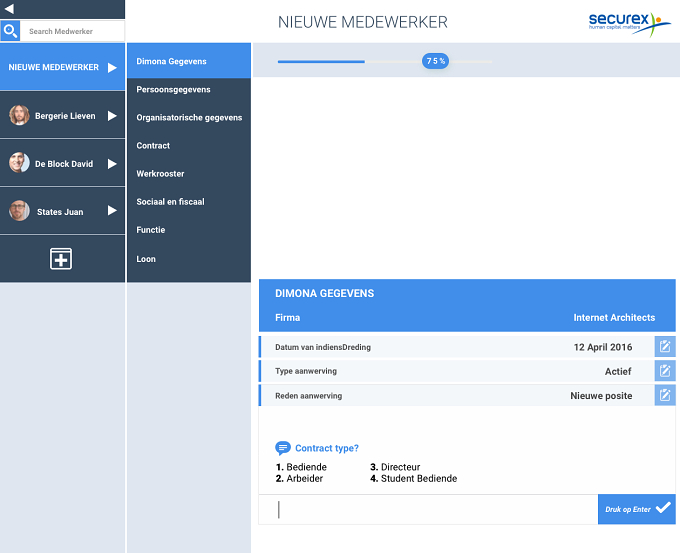Choose option 1. Bediende

[x=301, y=467]
